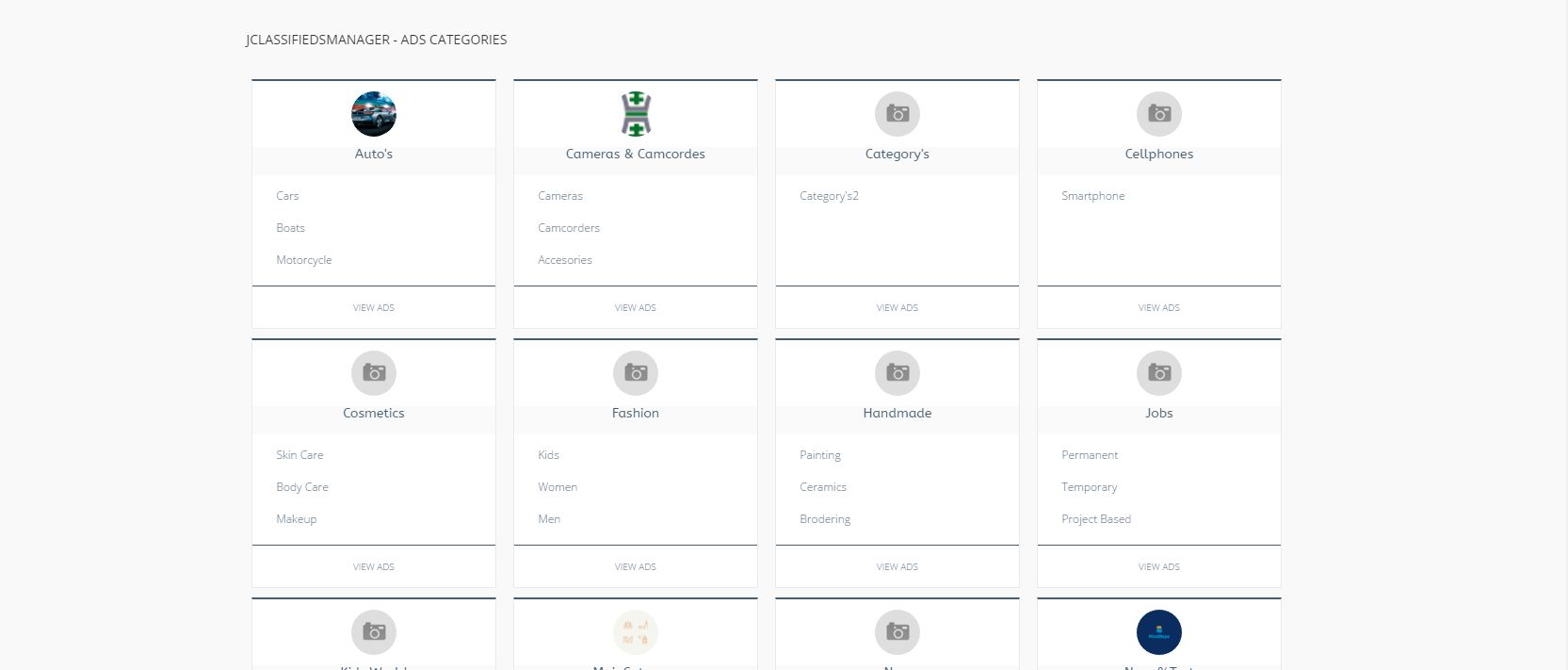Go to the Skin Care subcategory
Viewport: 1568px width, 670px height.
coord(299,455)
